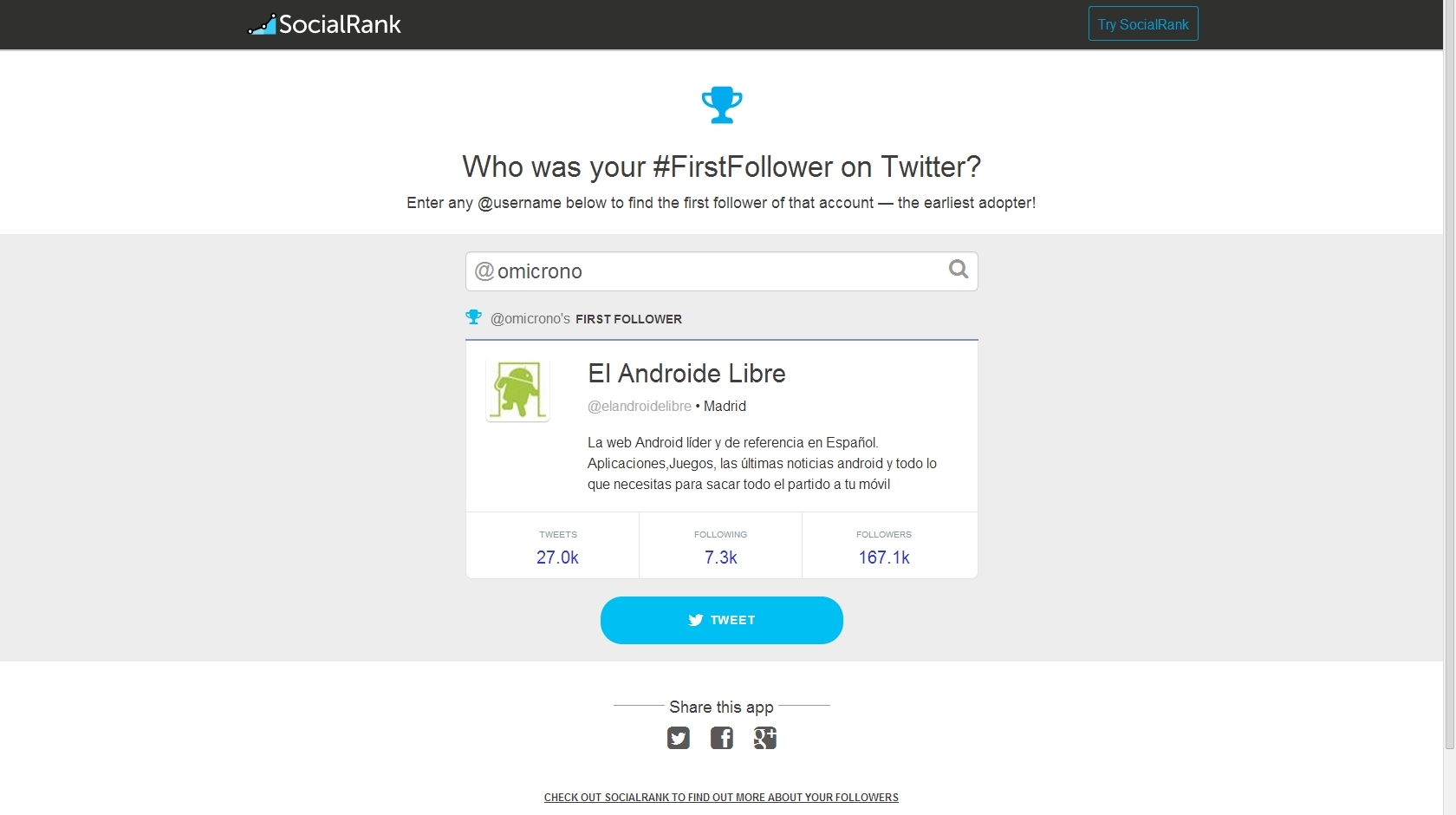The image size is (1456, 815).
Task: Share the app via Google Plus icon
Action: [765, 738]
